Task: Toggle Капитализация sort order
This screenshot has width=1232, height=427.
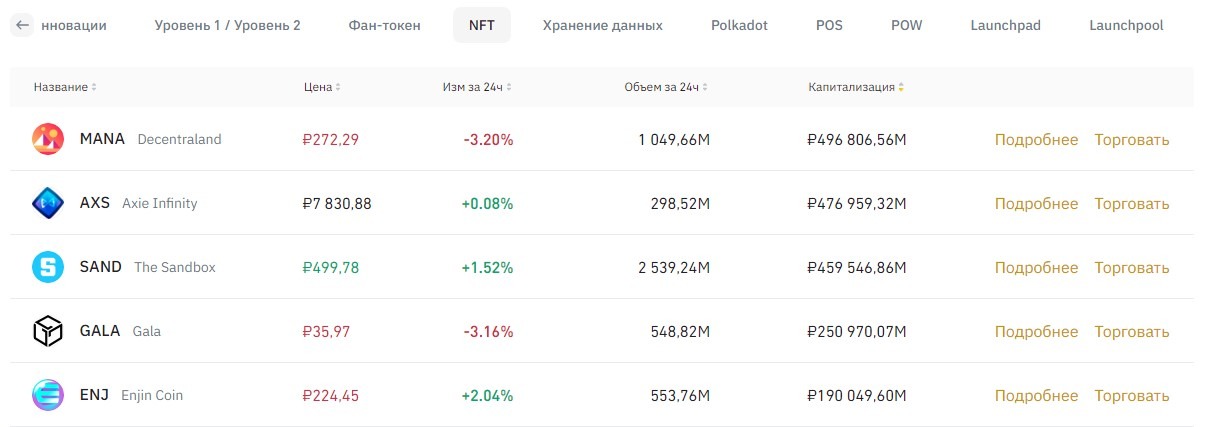Action: click(x=901, y=87)
